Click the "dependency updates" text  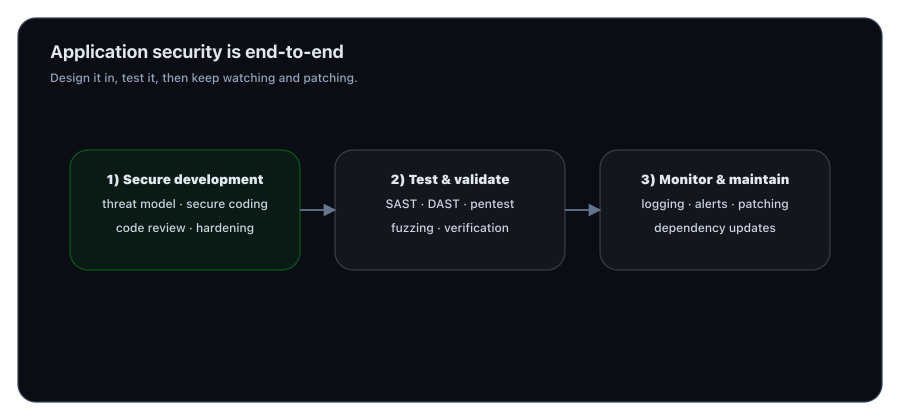[x=715, y=228]
